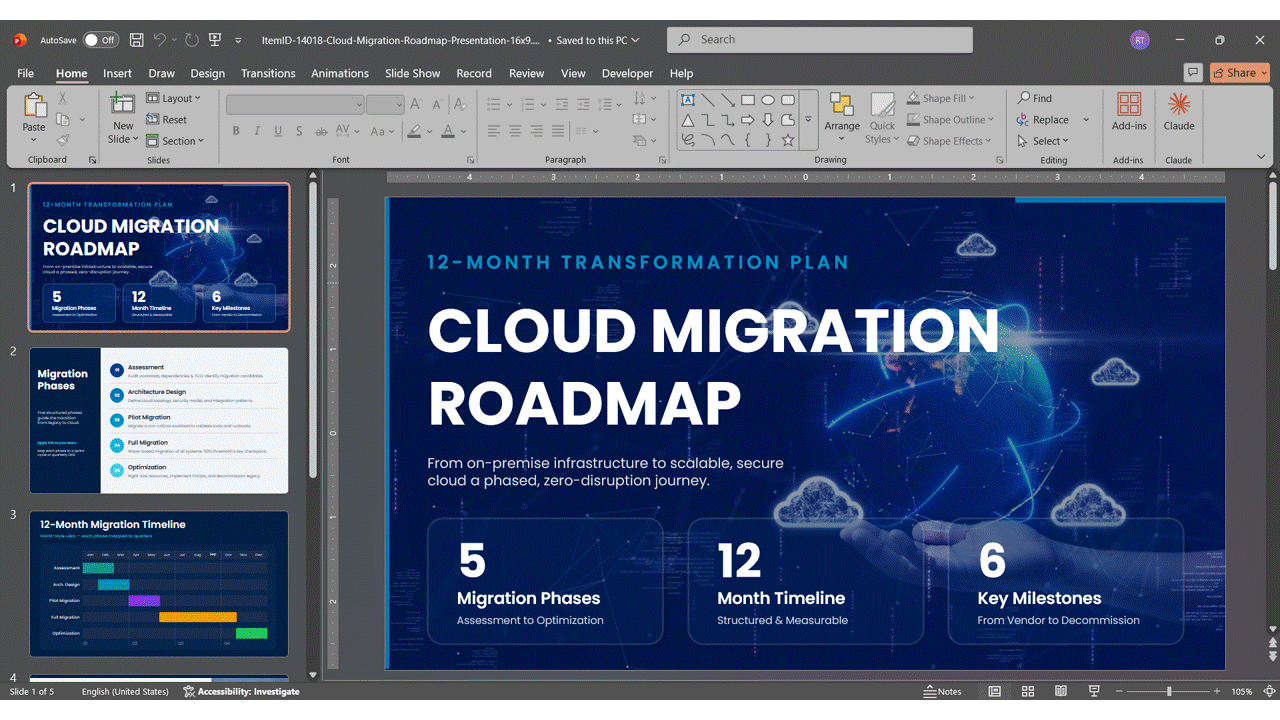Click the Replace button
The width and height of the screenshot is (1280, 720).
1043,119
